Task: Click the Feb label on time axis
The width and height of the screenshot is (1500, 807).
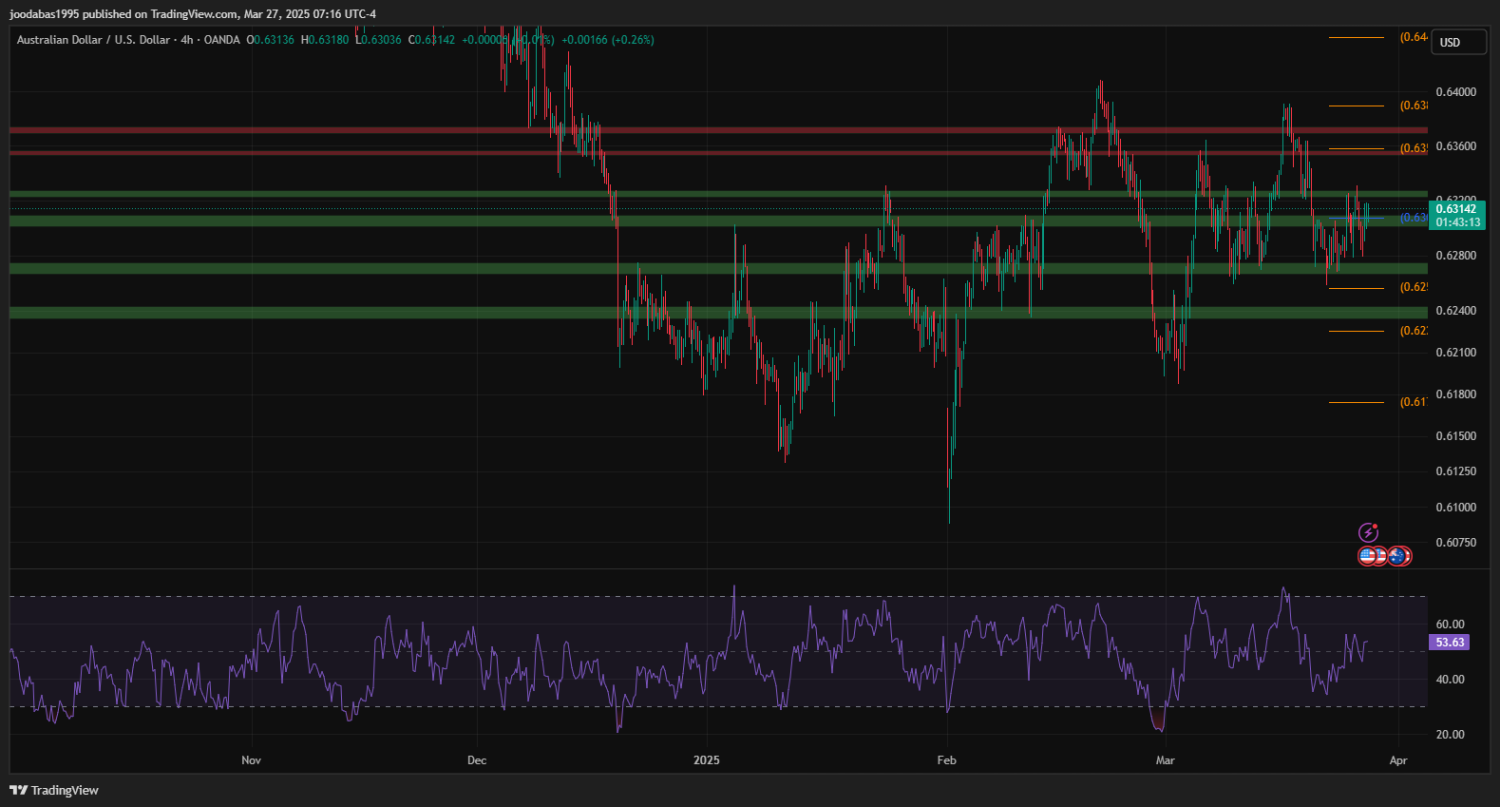Action: (x=946, y=761)
